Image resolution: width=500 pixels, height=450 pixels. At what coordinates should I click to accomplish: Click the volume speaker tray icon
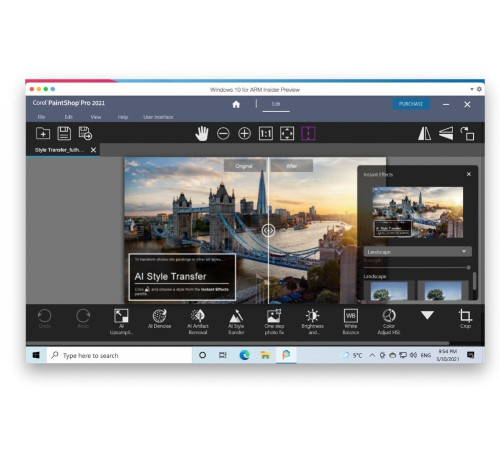click(413, 355)
